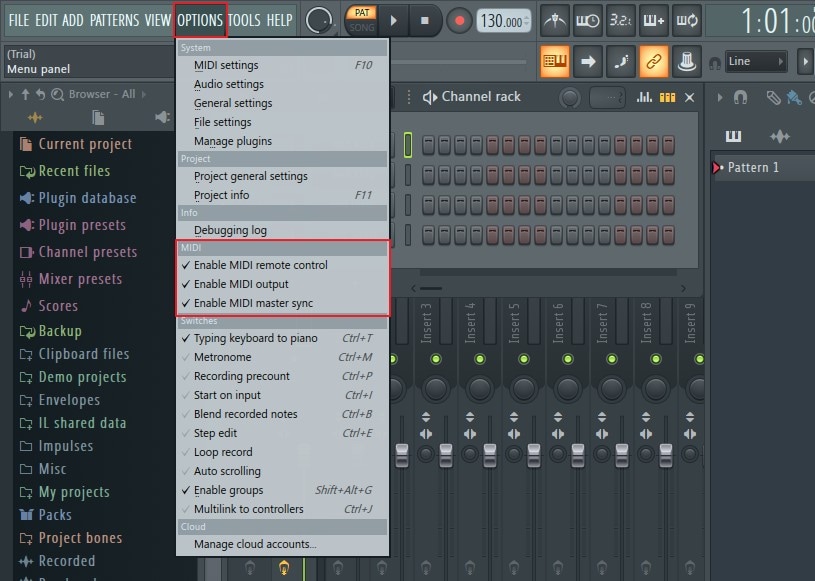Toggle Auto scrolling option
The height and width of the screenshot is (581, 815).
tap(283, 471)
